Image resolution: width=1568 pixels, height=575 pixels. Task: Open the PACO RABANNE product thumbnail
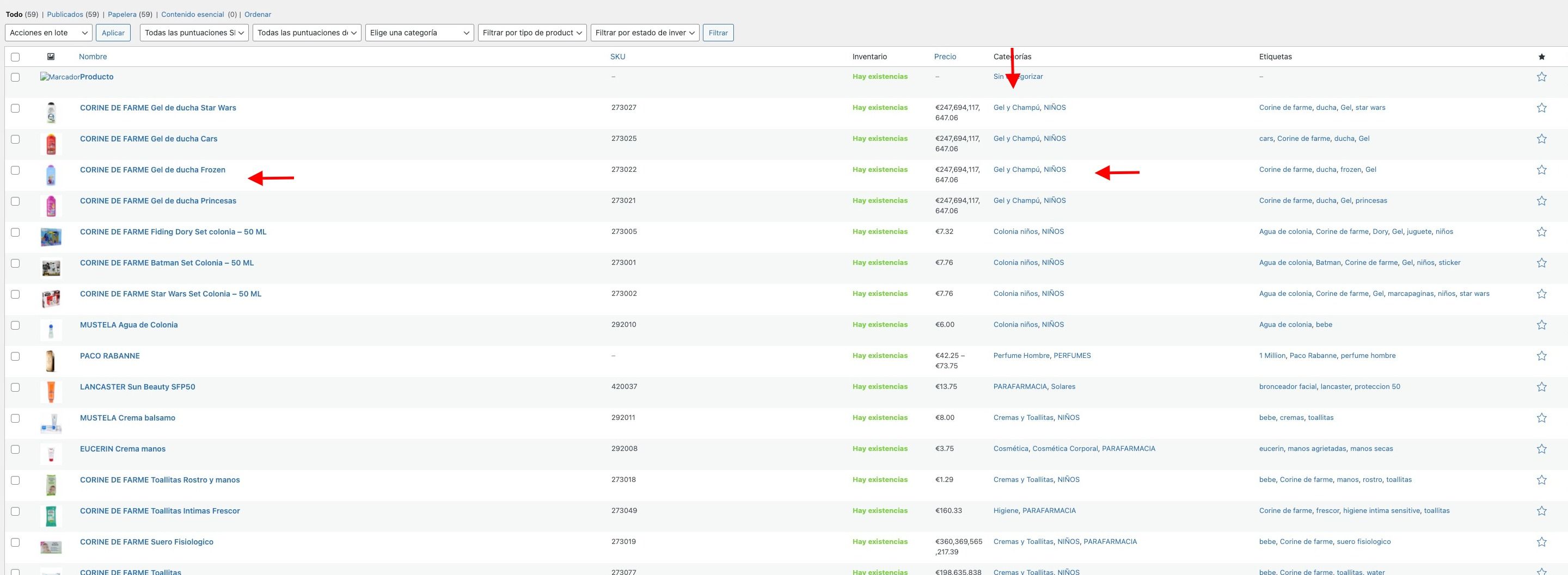point(51,361)
